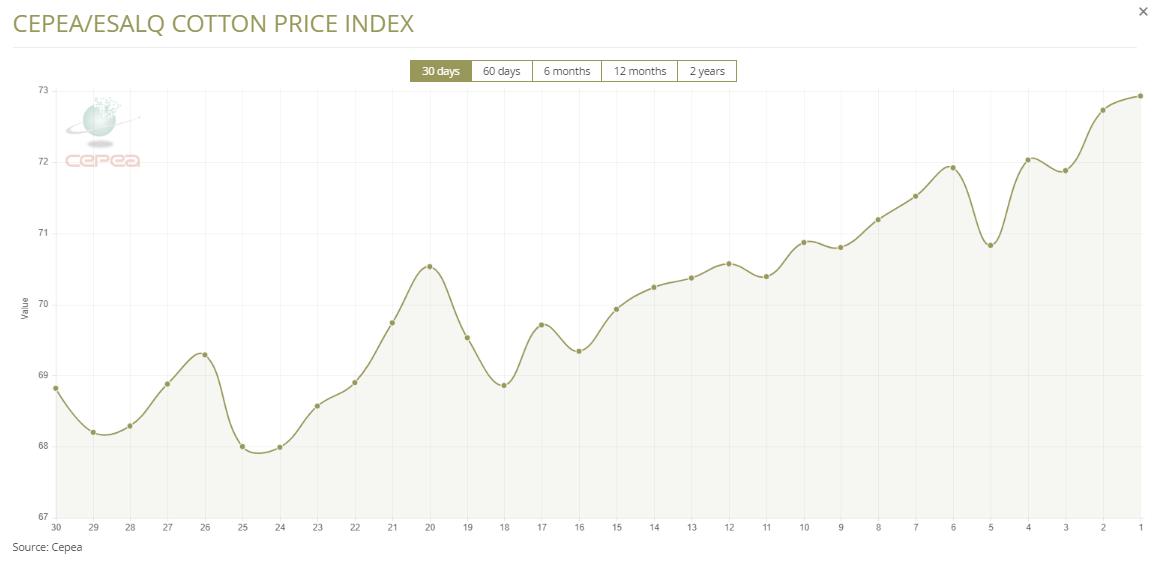Close the cotton price index popup

(x=1143, y=12)
